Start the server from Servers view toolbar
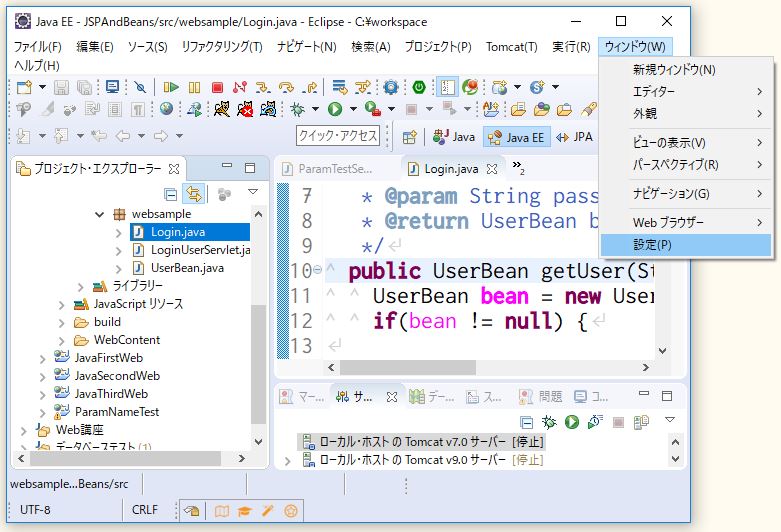This screenshot has height=532, width=781. (x=572, y=422)
